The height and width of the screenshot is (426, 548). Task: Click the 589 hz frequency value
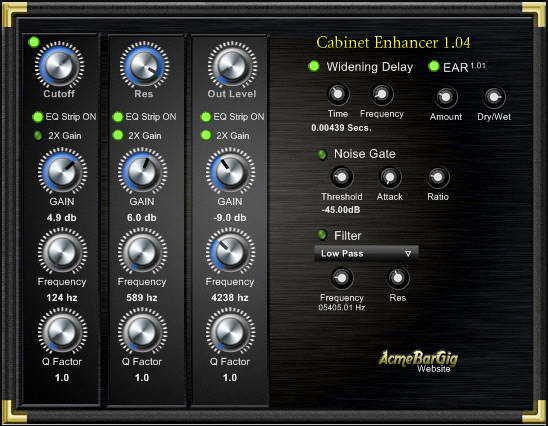click(x=142, y=298)
